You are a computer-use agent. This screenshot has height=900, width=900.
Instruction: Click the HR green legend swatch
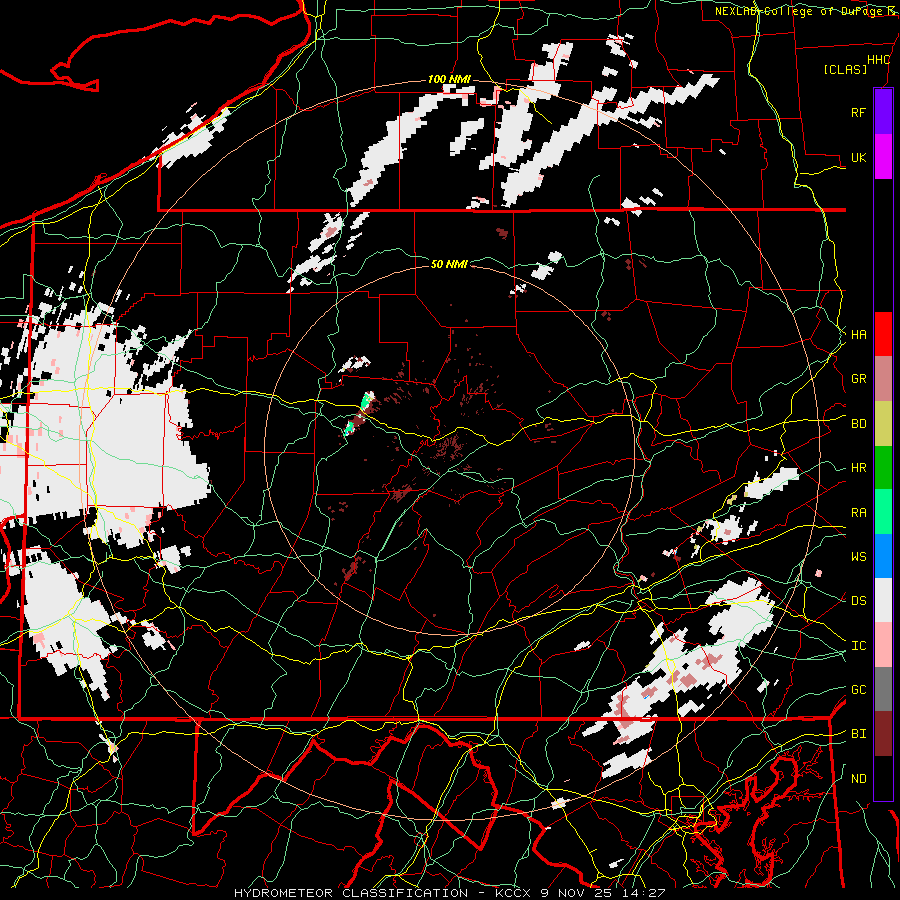tap(883, 467)
